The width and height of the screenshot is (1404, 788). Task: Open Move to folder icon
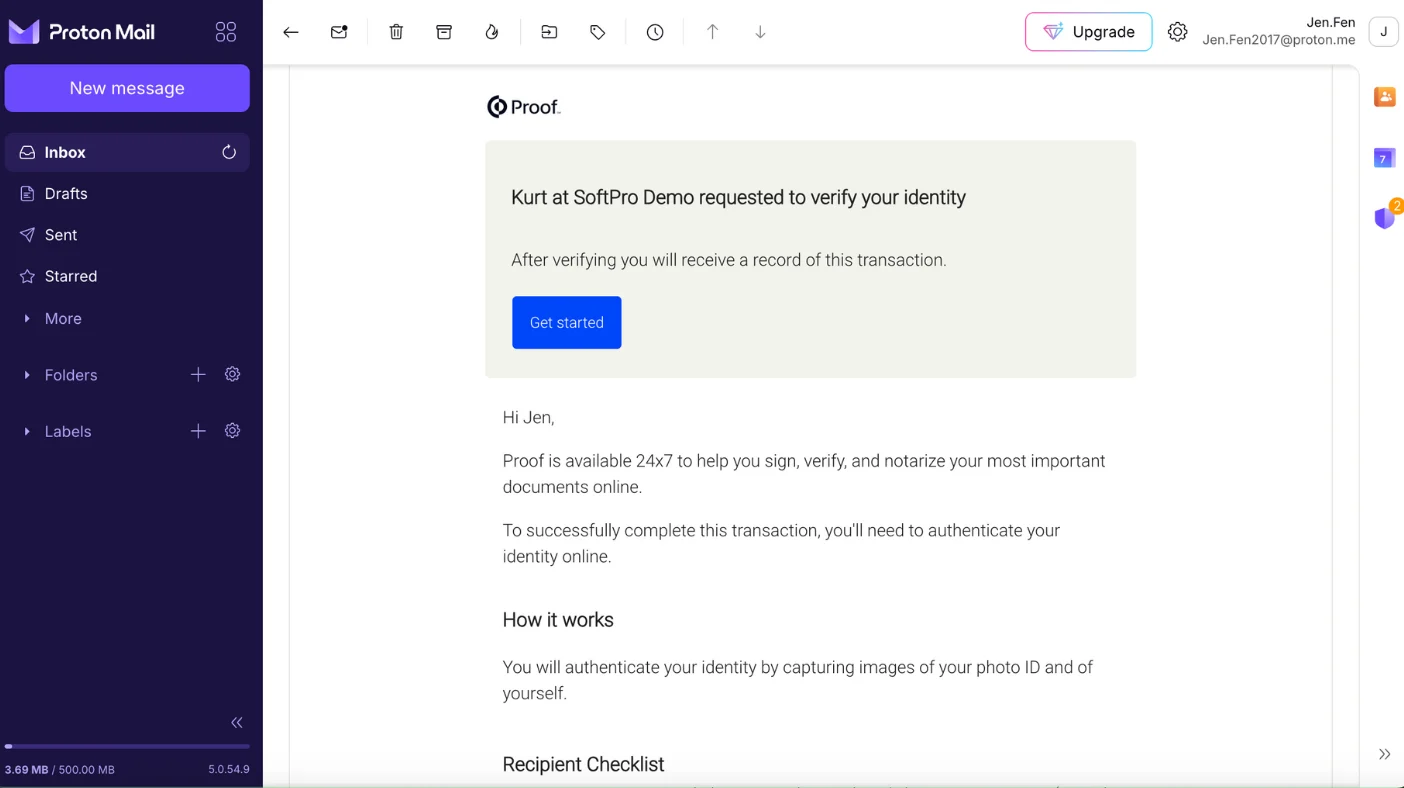pyautogui.click(x=549, y=32)
